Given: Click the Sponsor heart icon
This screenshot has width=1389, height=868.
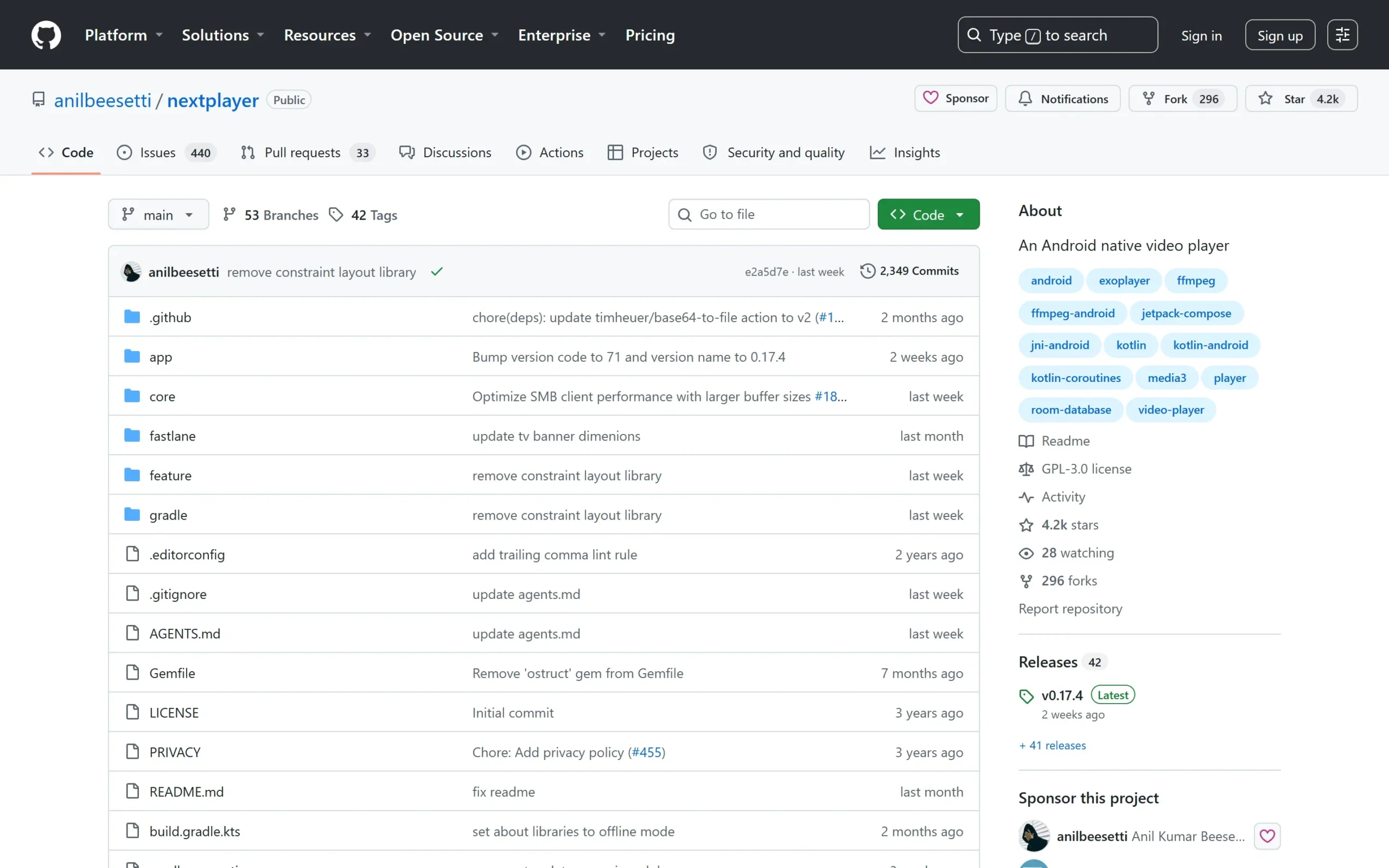Looking at the screenshot, I should click(931, 98).
